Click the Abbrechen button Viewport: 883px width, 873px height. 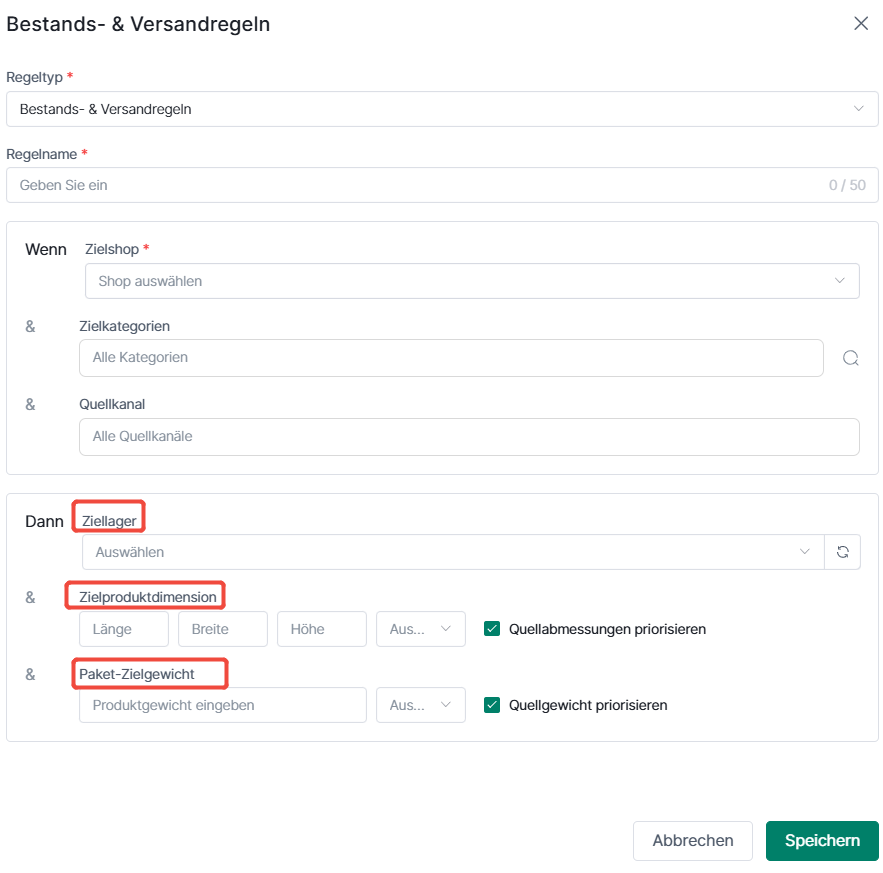[693, 840]
